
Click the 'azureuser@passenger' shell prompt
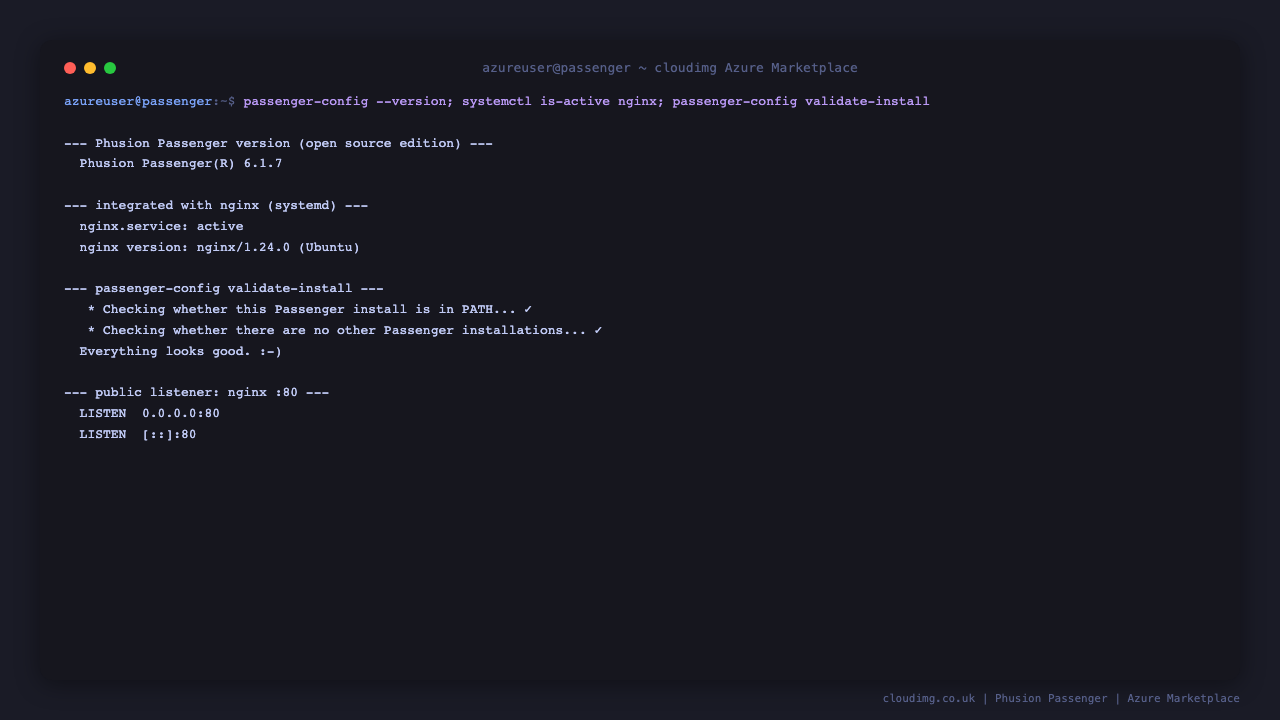138,101
